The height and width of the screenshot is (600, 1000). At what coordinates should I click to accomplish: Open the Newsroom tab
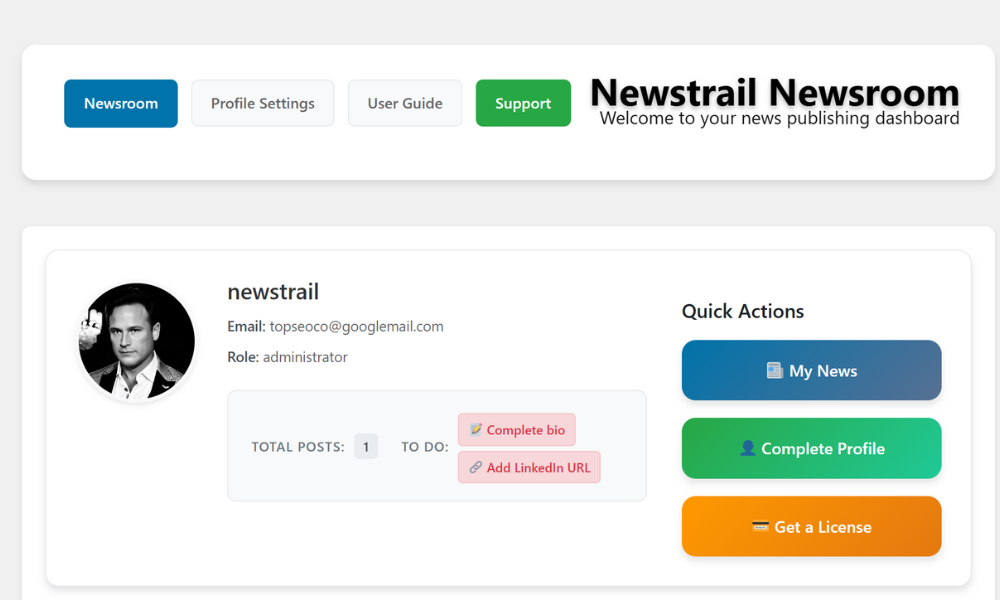click(121, 103)
